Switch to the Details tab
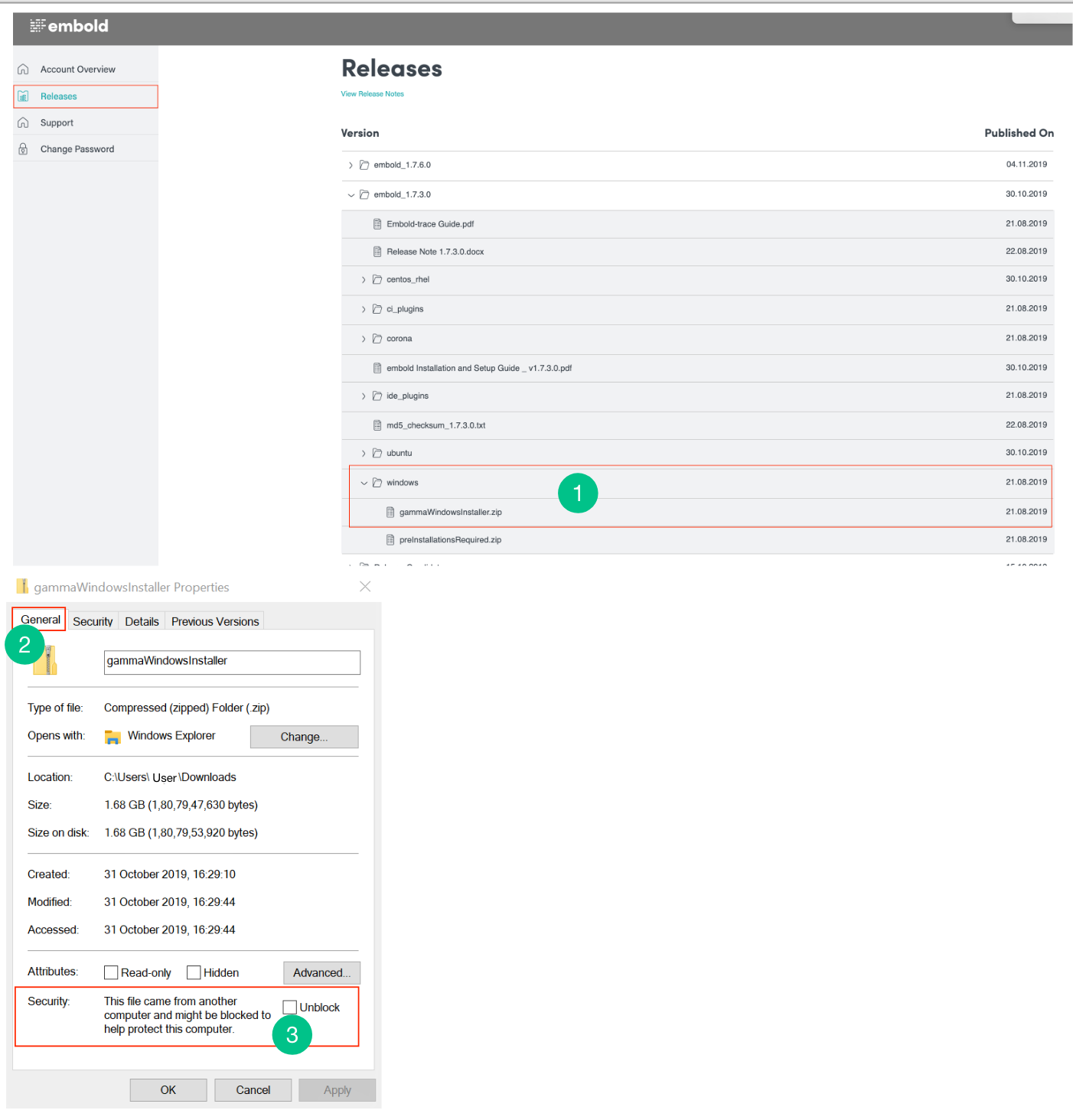This screenshot has height=1120, width=1073. point(142,621)
